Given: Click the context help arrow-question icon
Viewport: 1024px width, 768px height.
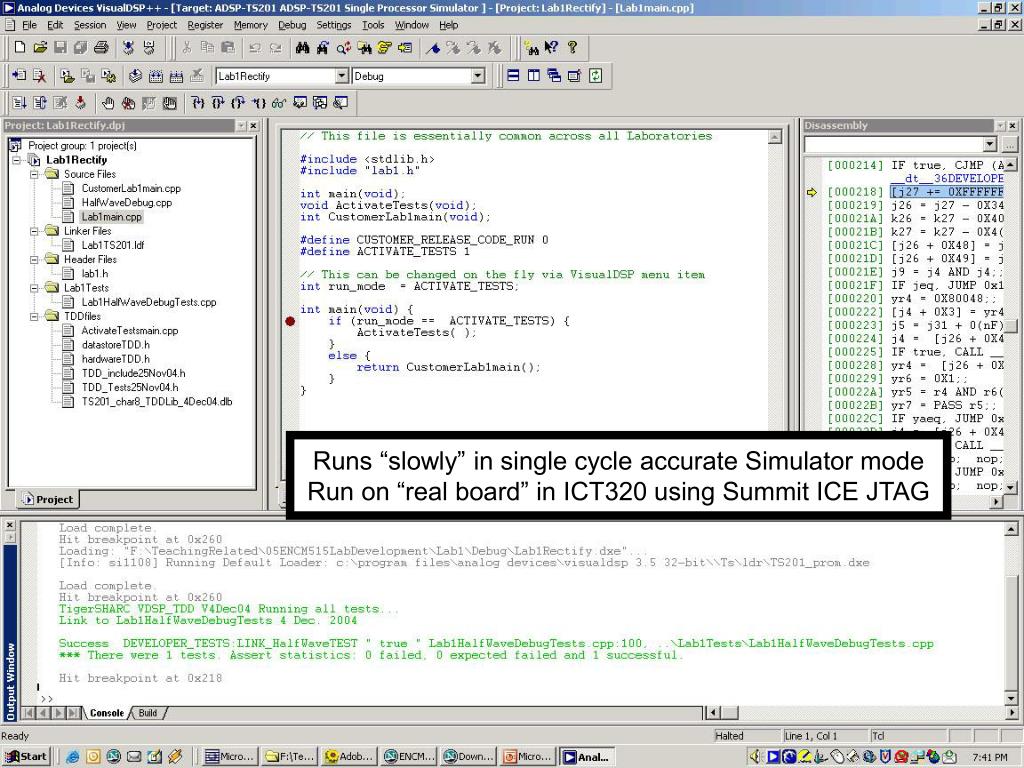Looking at the screenshot, I should pos(552,48).
